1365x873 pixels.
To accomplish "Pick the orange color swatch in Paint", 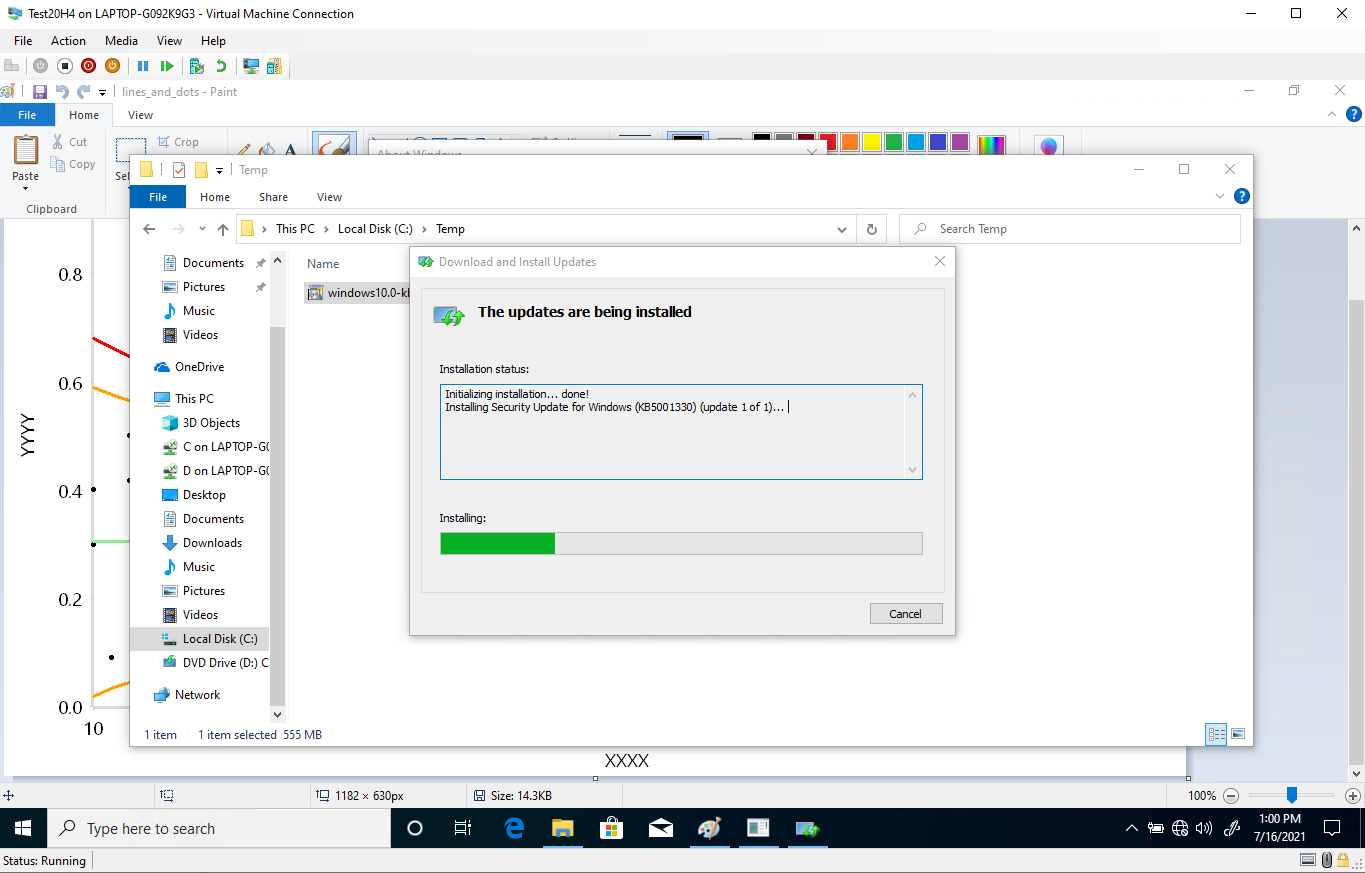I will point(850,142).
